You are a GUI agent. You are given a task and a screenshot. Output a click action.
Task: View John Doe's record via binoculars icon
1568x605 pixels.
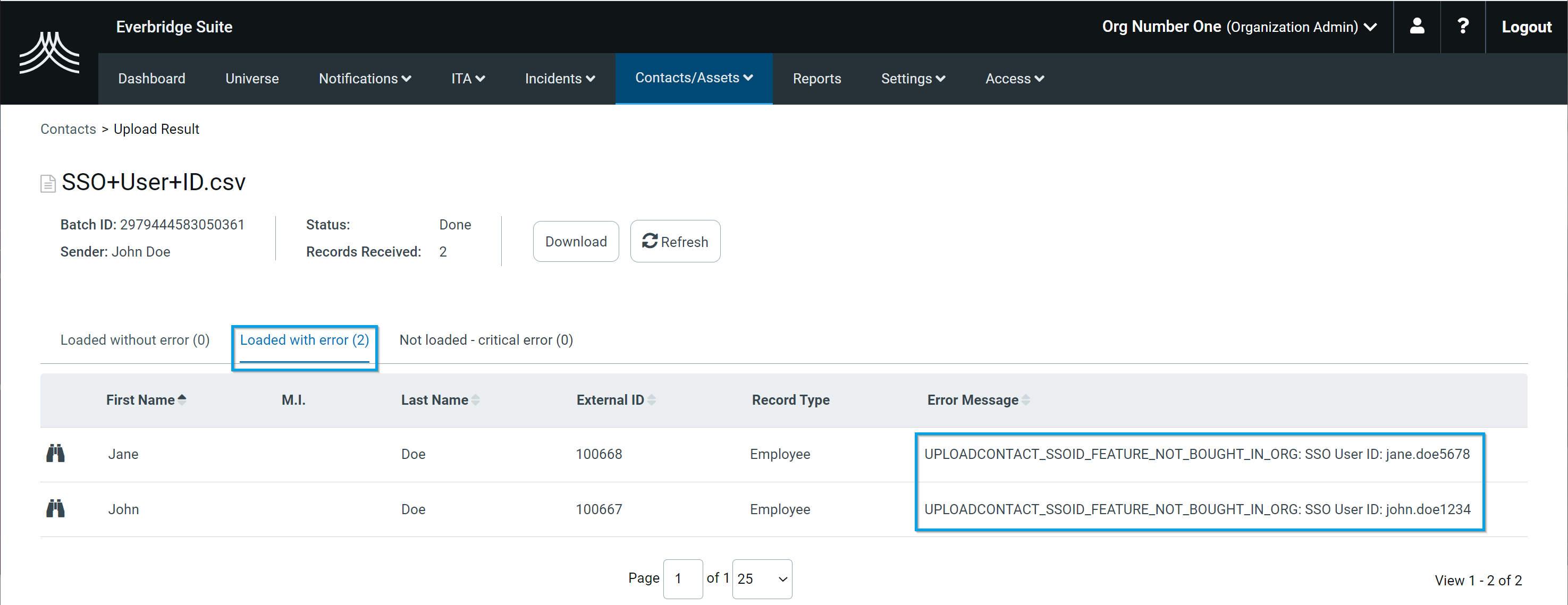pyautogui.click(x=55, y=508)
